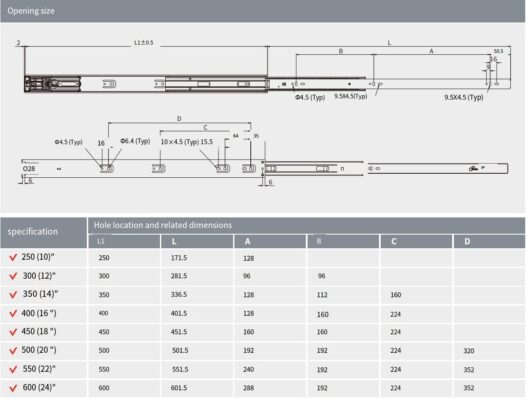Click the '50.5' dimension label in upper diagram
This screenshot has width=527, height=400.
click(498, 51)
